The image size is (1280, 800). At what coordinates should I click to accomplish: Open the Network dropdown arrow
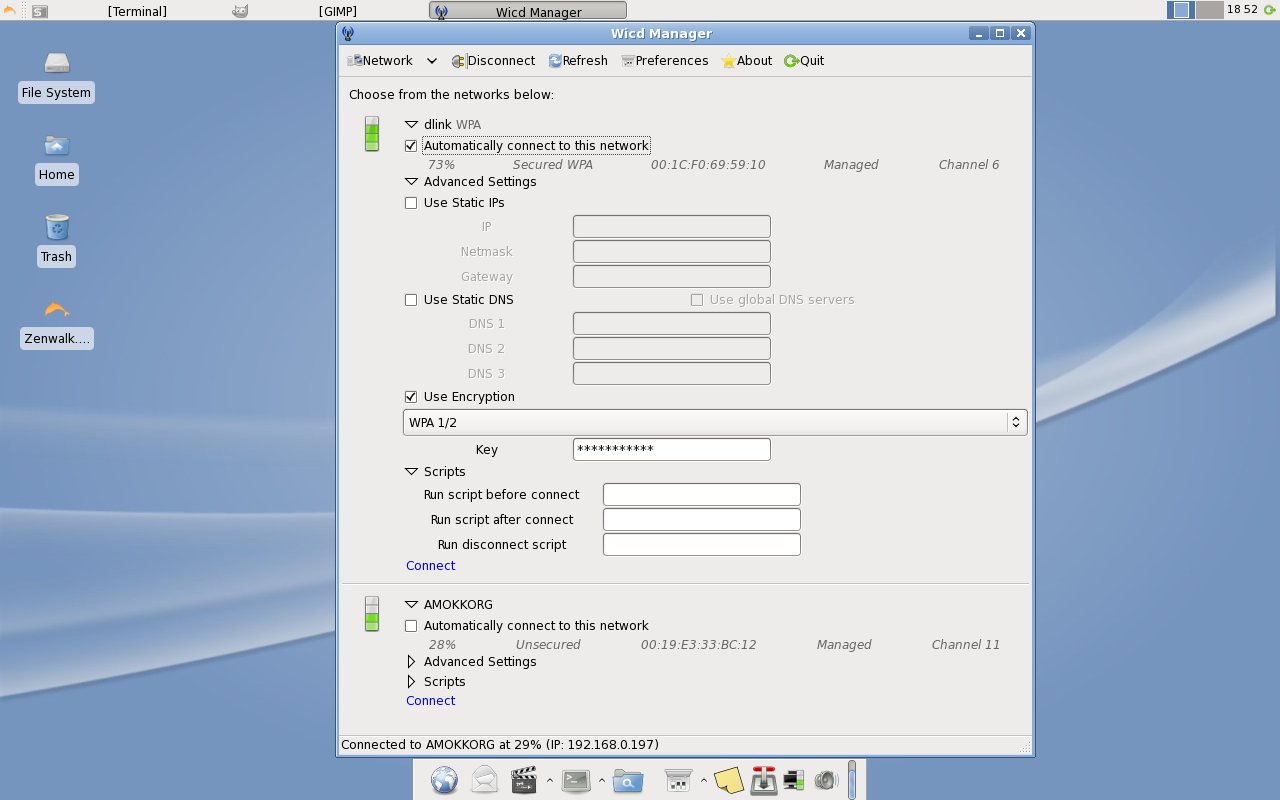coord(432,61)
